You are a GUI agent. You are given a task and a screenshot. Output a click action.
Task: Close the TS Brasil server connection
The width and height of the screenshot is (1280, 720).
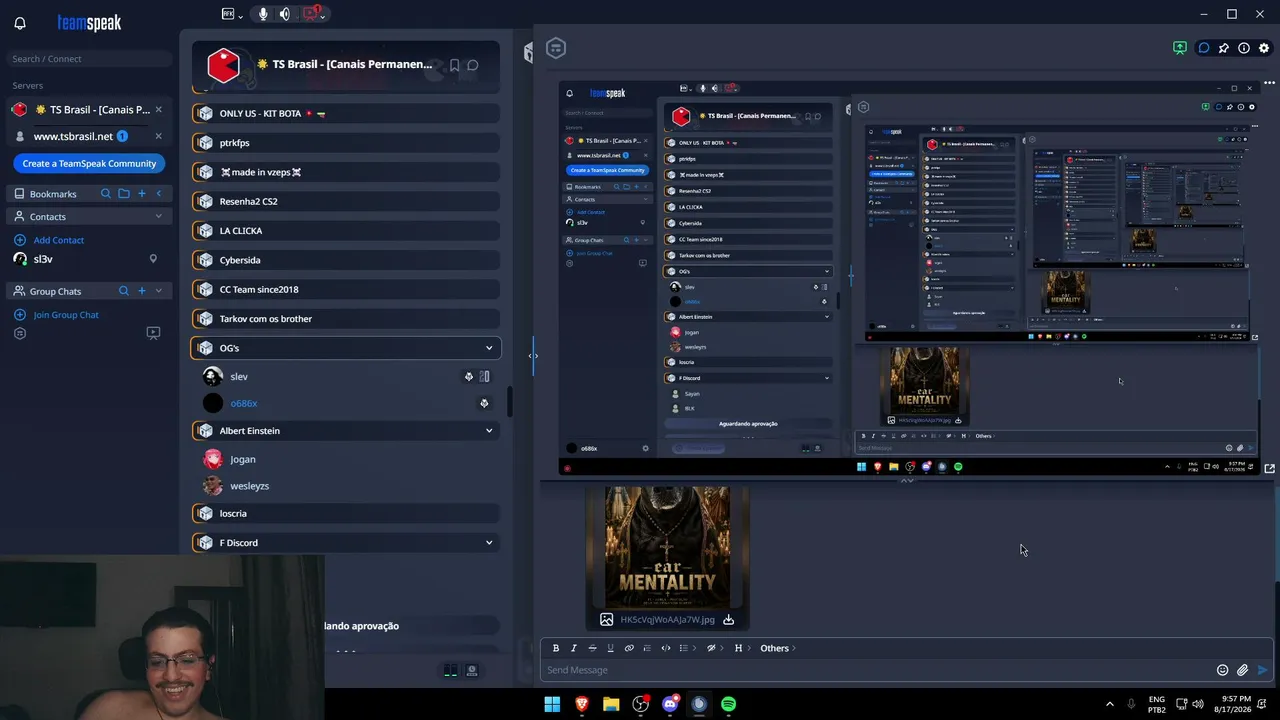pyautogui.click(x=158, y=109)
